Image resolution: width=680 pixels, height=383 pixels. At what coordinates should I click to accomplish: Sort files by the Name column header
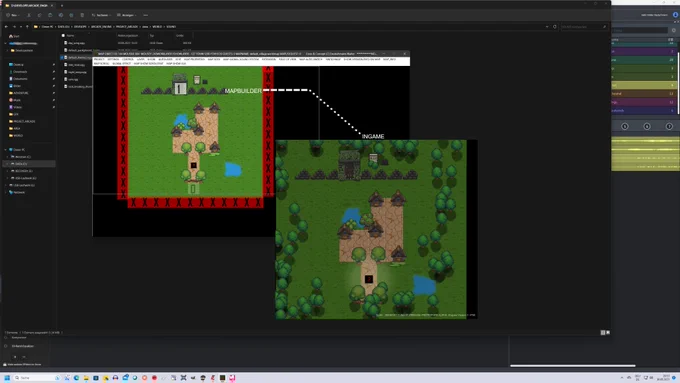coord(71,36)
